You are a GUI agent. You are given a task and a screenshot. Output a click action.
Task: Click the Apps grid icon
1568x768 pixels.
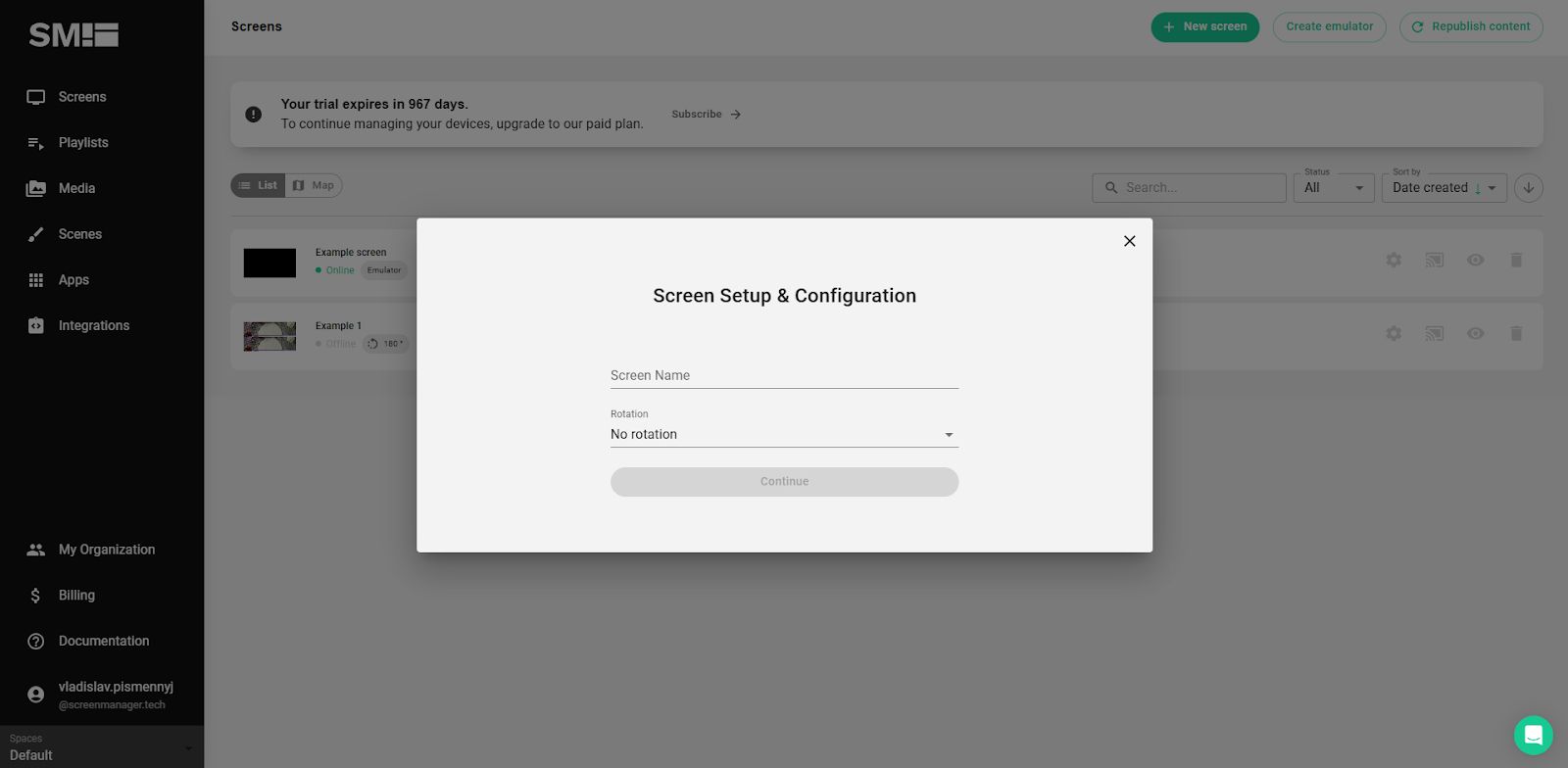(36, 280)
